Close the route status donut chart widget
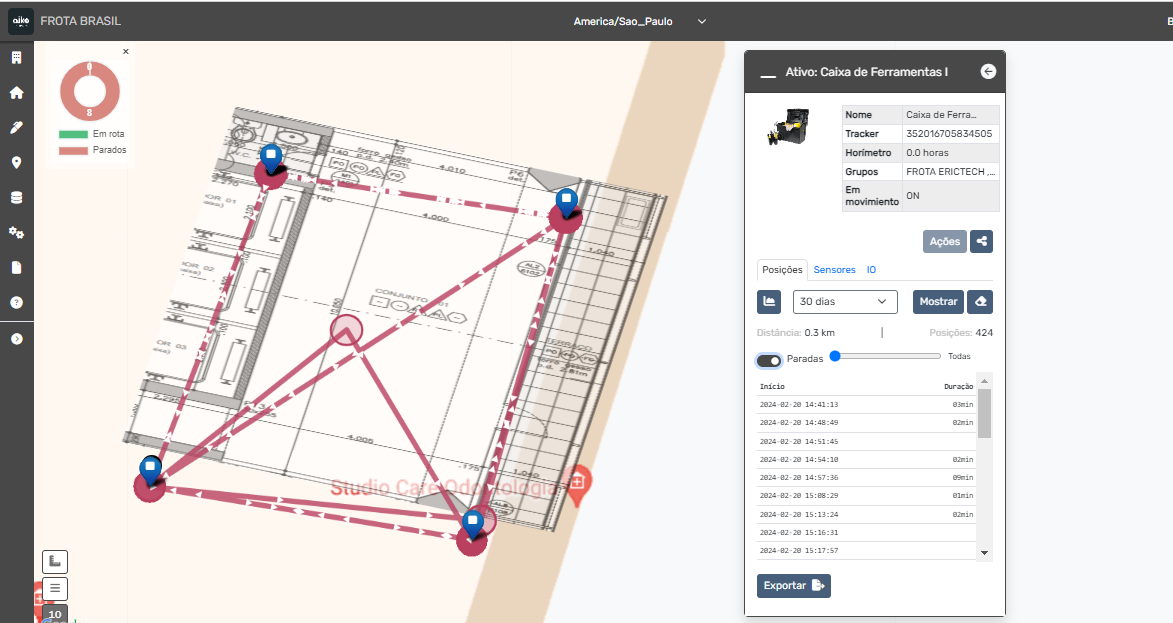1173x623 pixels. pyautogui.click(x=126, y=51)
